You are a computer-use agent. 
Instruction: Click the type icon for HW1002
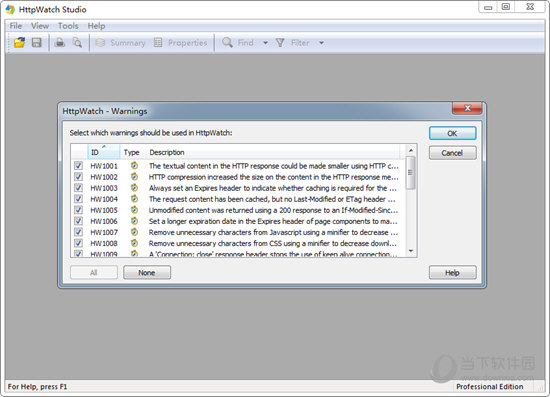pyautogui.click(x=134, y=177)
